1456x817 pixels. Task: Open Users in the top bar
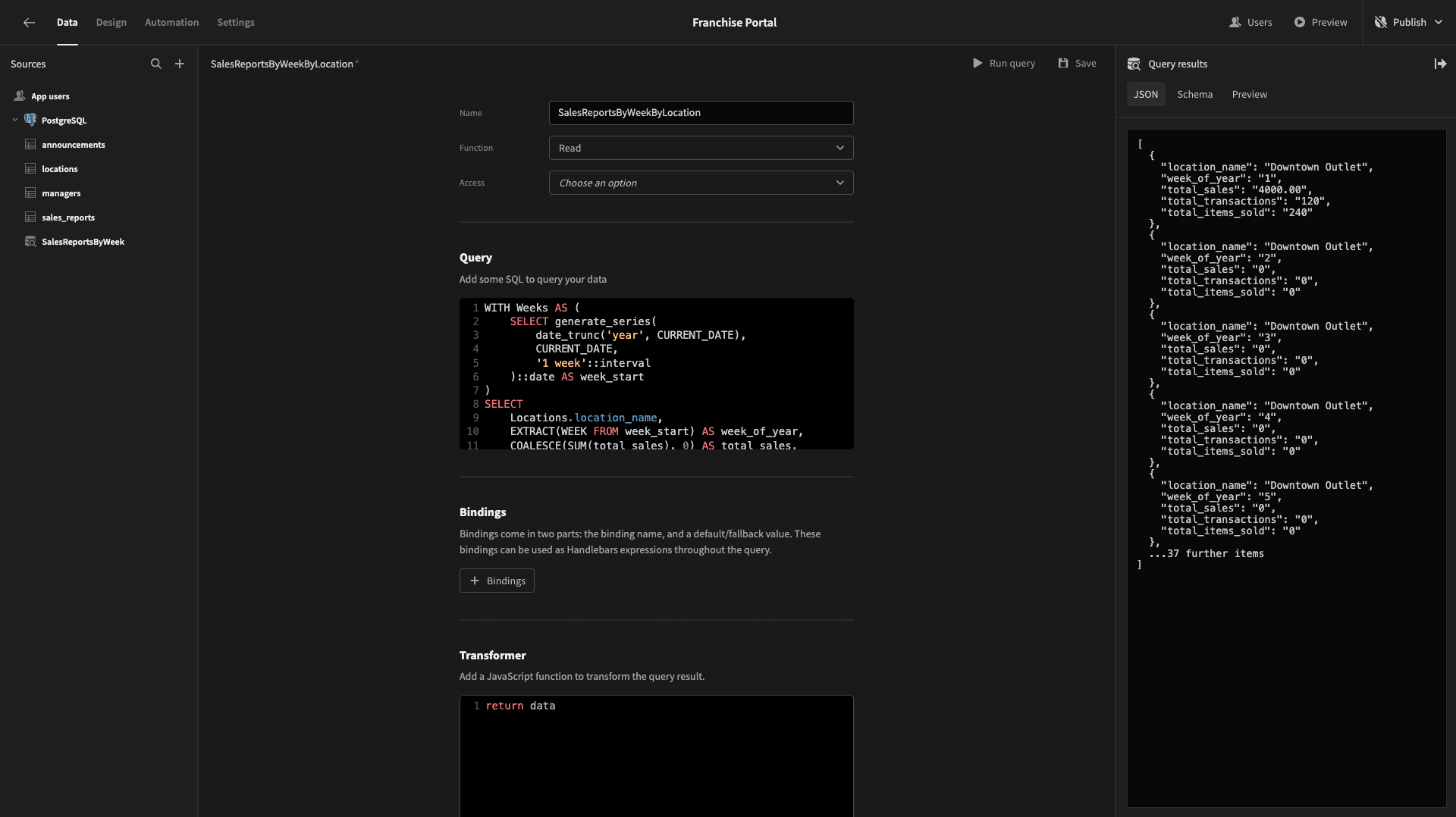(x=1250, y=22)
